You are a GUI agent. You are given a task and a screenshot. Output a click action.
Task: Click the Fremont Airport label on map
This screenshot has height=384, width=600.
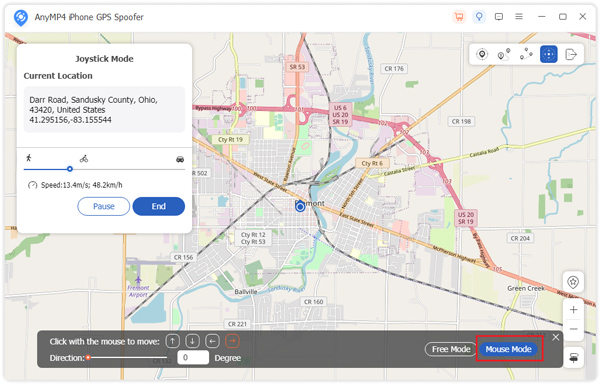[x=138, y=291]
